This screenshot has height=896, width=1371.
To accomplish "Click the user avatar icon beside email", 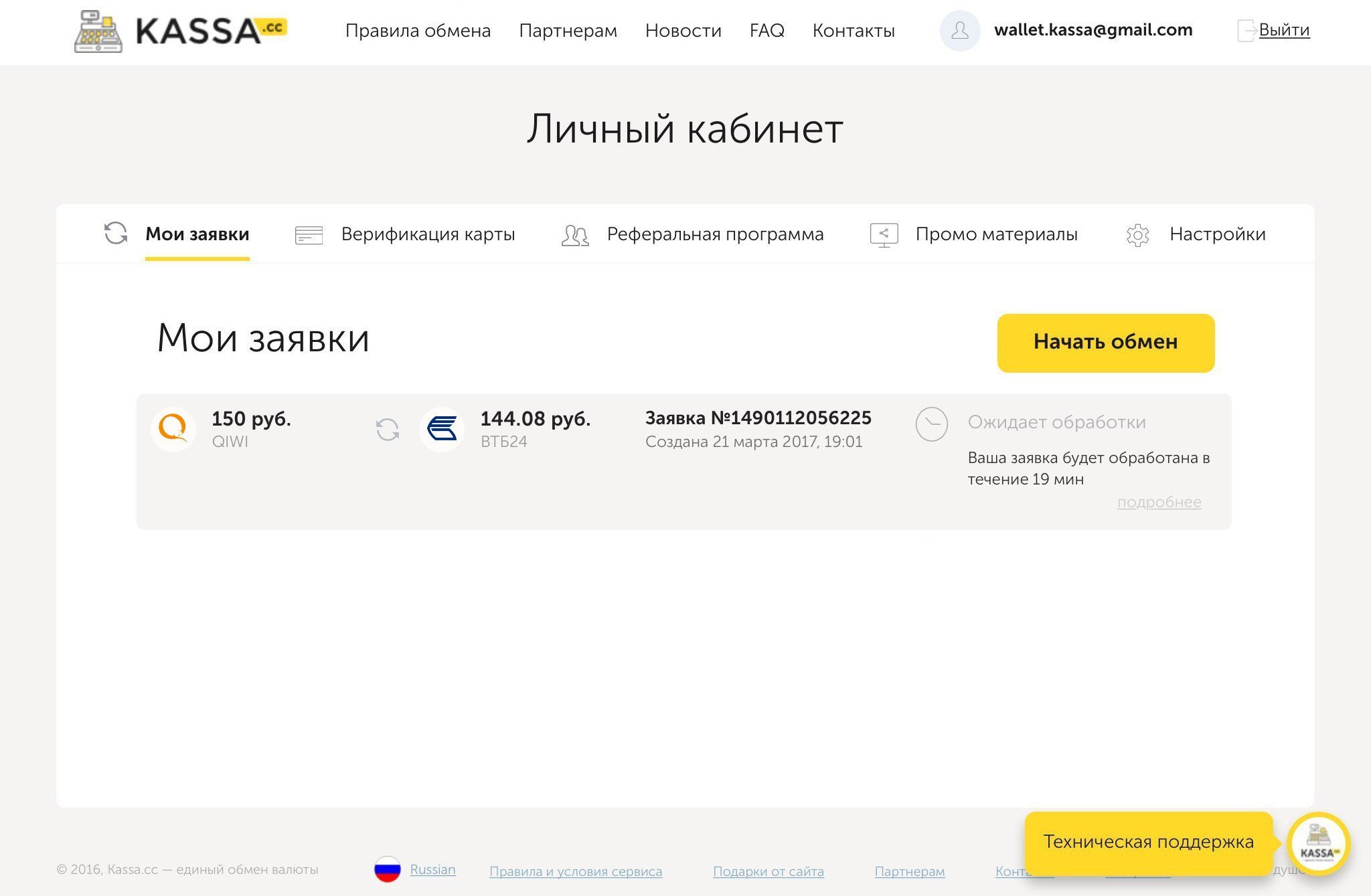I will coord(960,31).
